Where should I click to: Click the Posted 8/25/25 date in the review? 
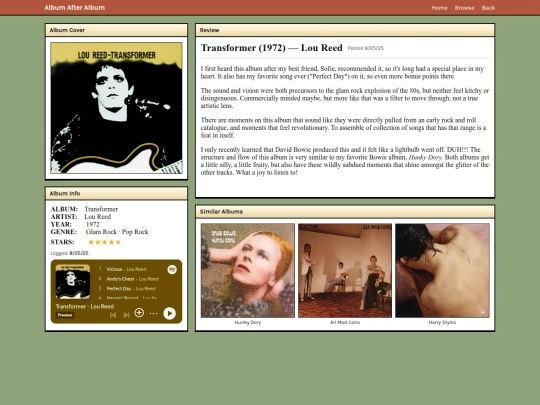[366, 48]
